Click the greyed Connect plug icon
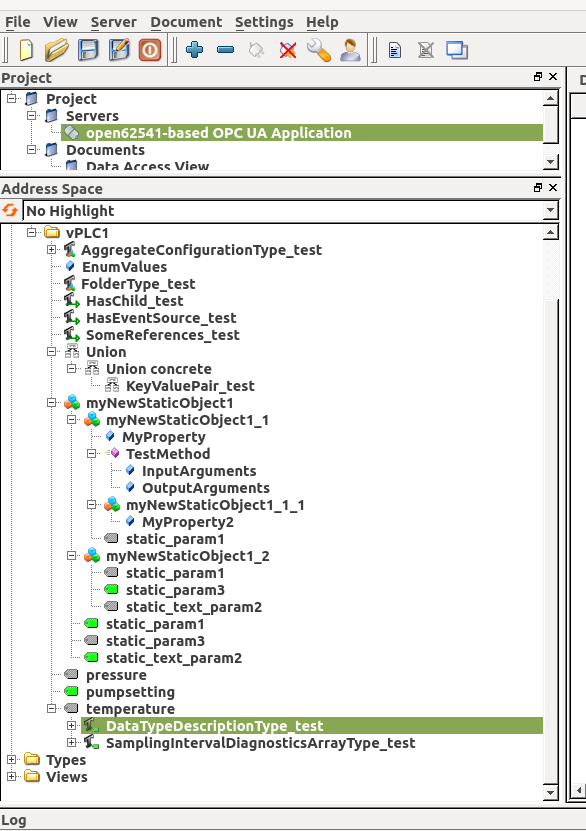This screenshot has width=586, height=831. click(x=256, y=50)
